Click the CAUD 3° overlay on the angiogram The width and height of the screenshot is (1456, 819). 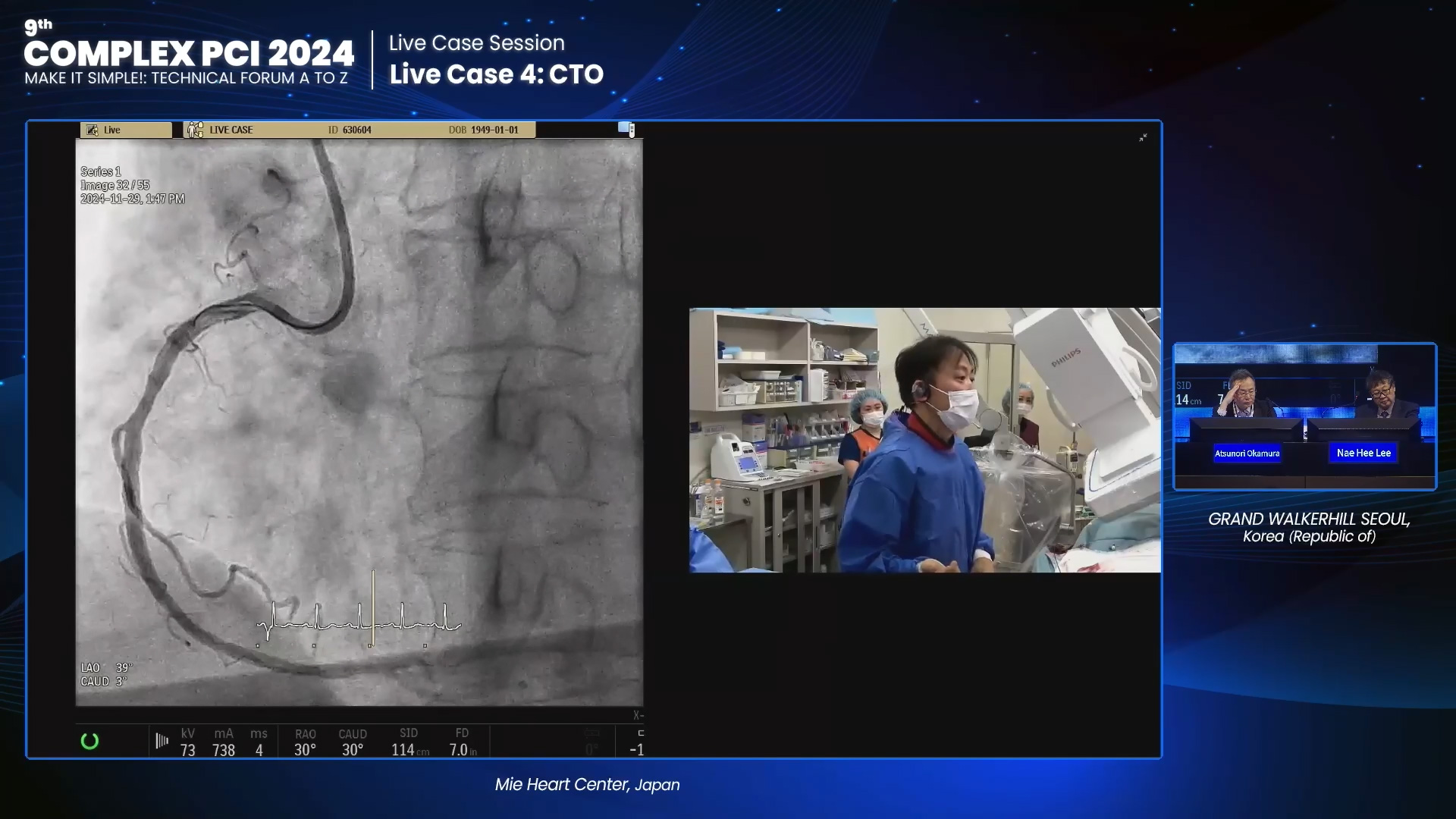click(x=104, y=681)
